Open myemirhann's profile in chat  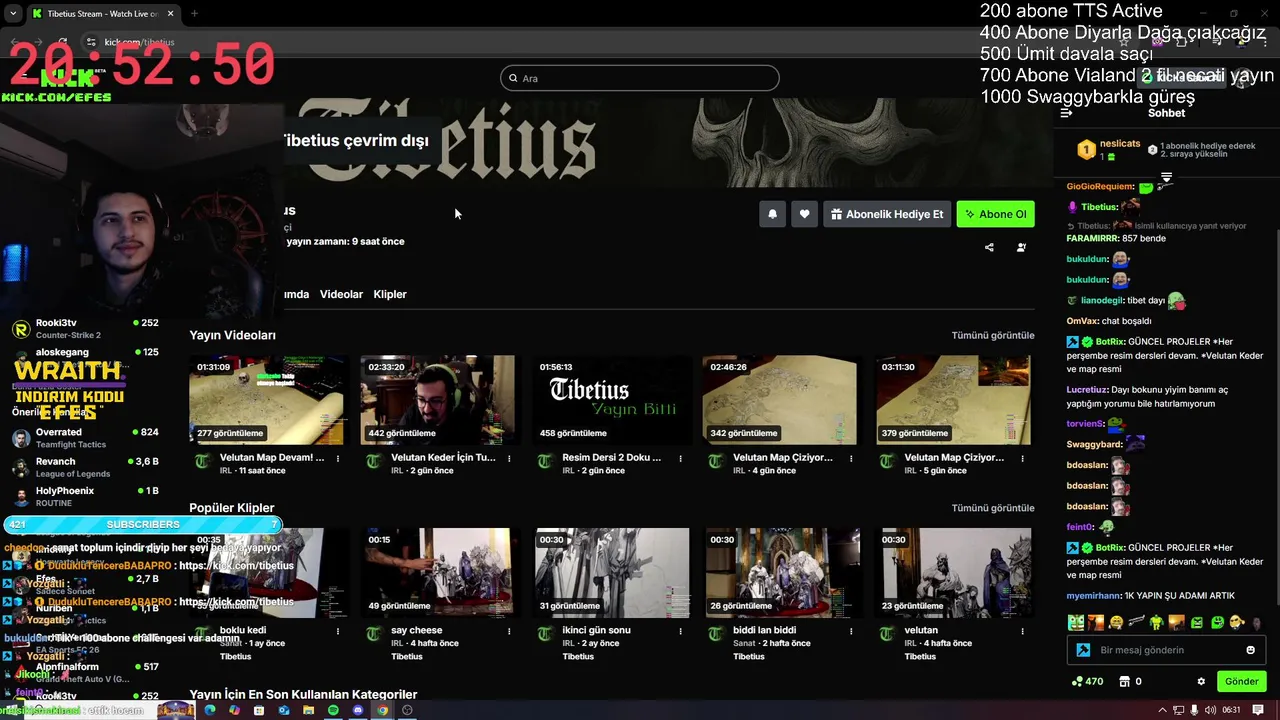pyautogui.click(x=1095, y=596)
